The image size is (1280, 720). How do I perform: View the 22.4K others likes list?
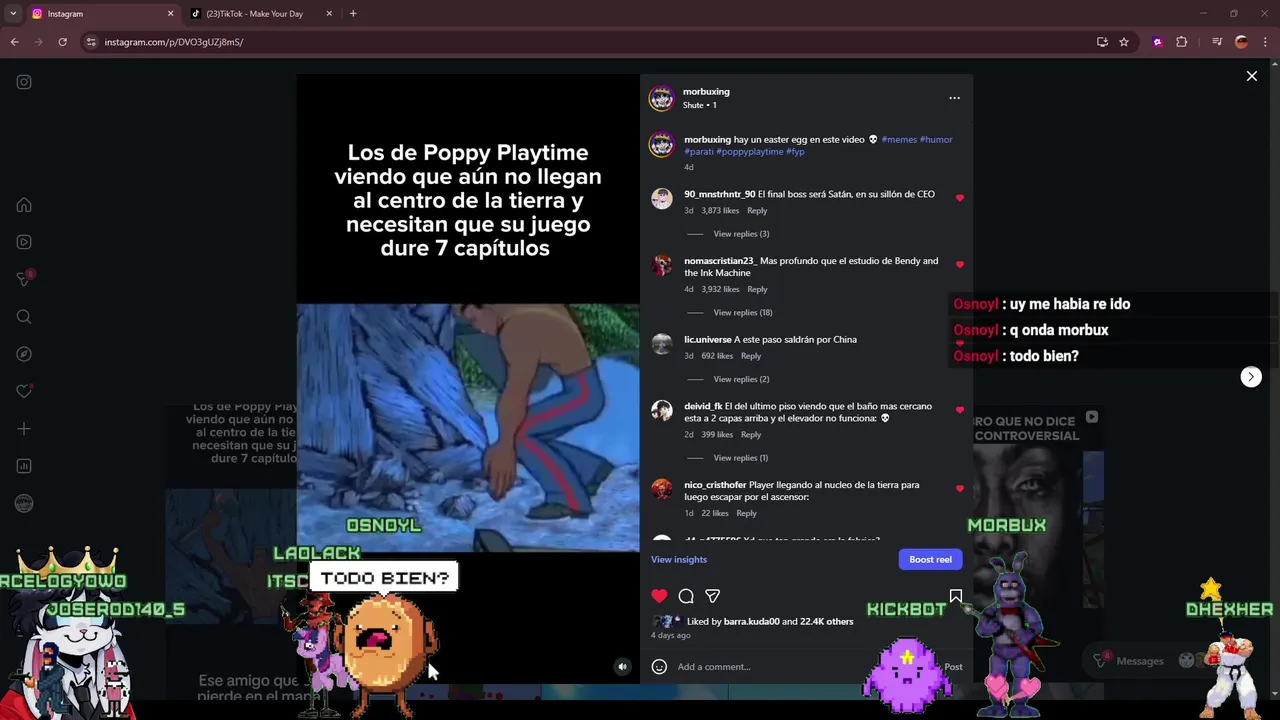click(826, 622)
